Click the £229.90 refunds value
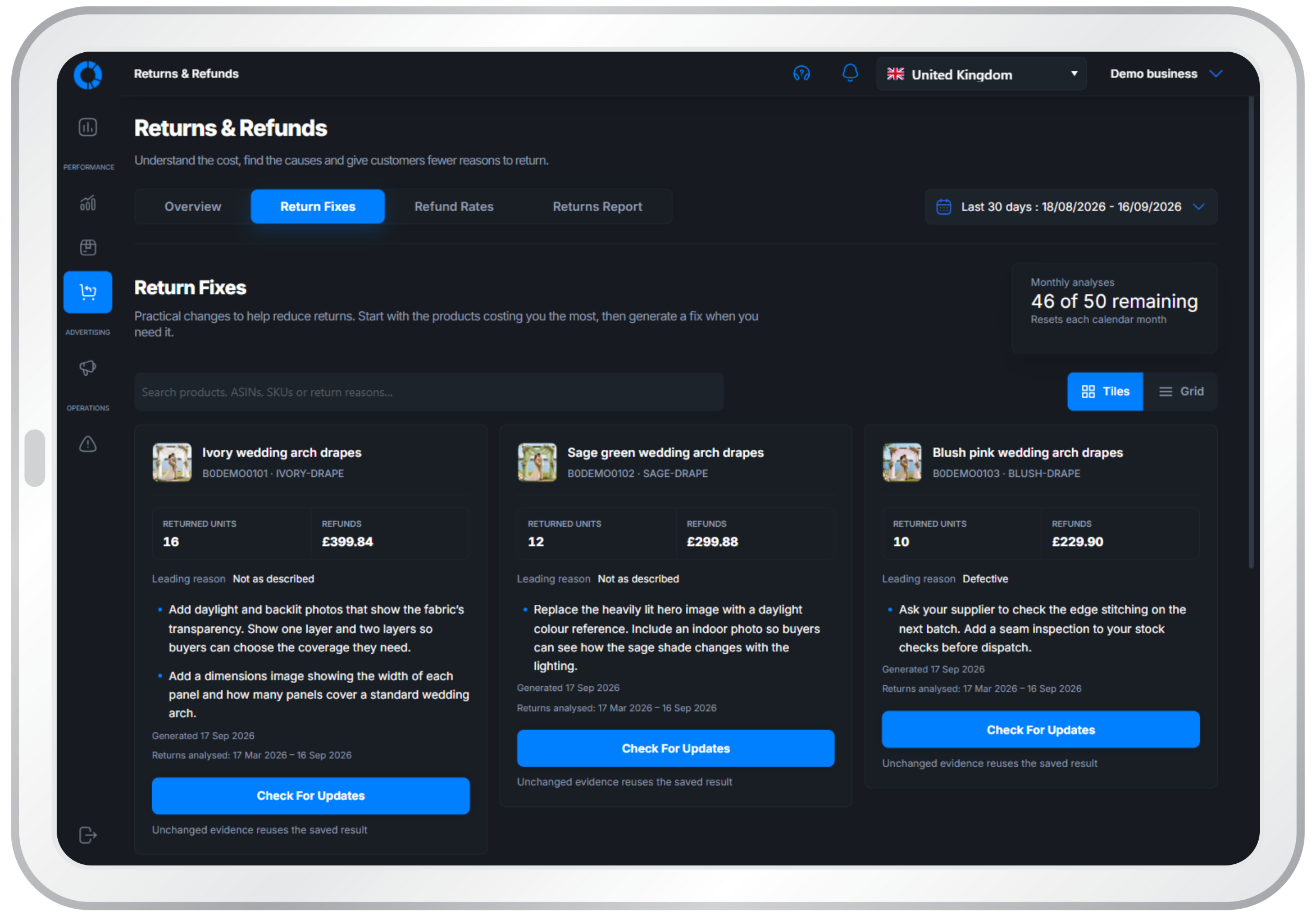The height and width of the screenshot is (916, 1316). click(x=1077, y=542)
